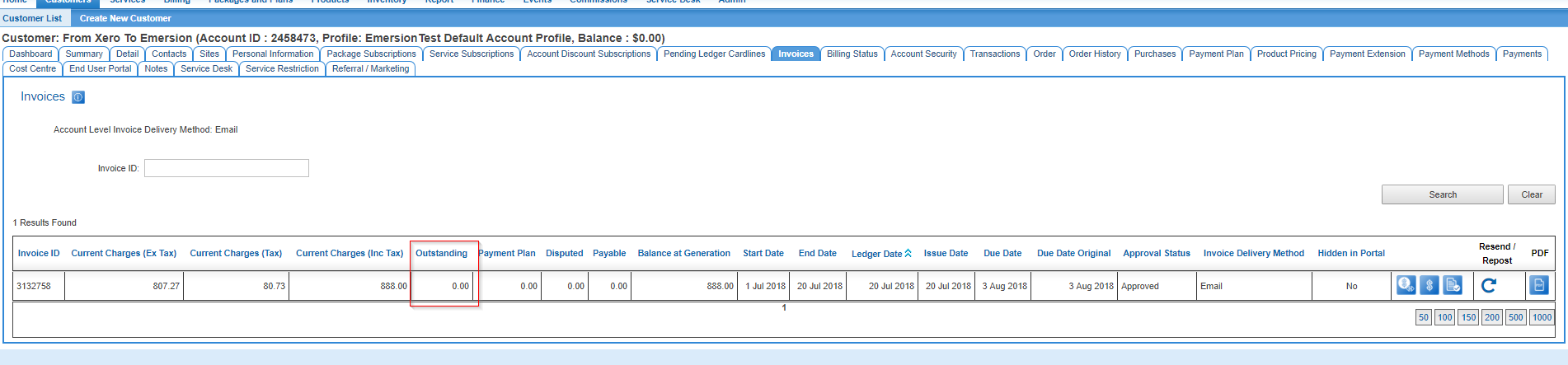
Task: Resend invoice using circular arrow icon
Action: click(x=1489, y=285)
